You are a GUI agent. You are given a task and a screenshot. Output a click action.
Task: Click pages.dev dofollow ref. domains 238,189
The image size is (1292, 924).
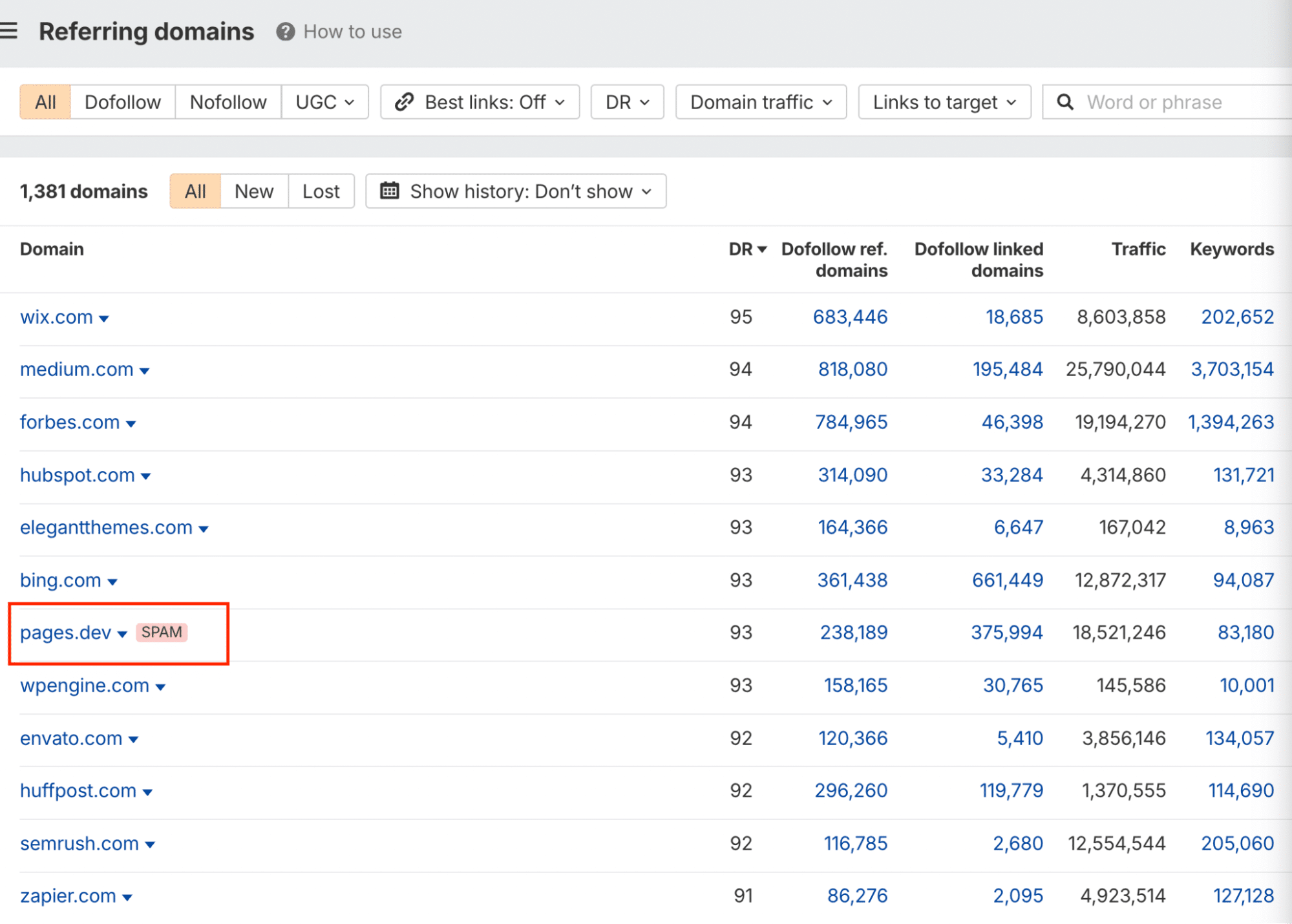854,633
